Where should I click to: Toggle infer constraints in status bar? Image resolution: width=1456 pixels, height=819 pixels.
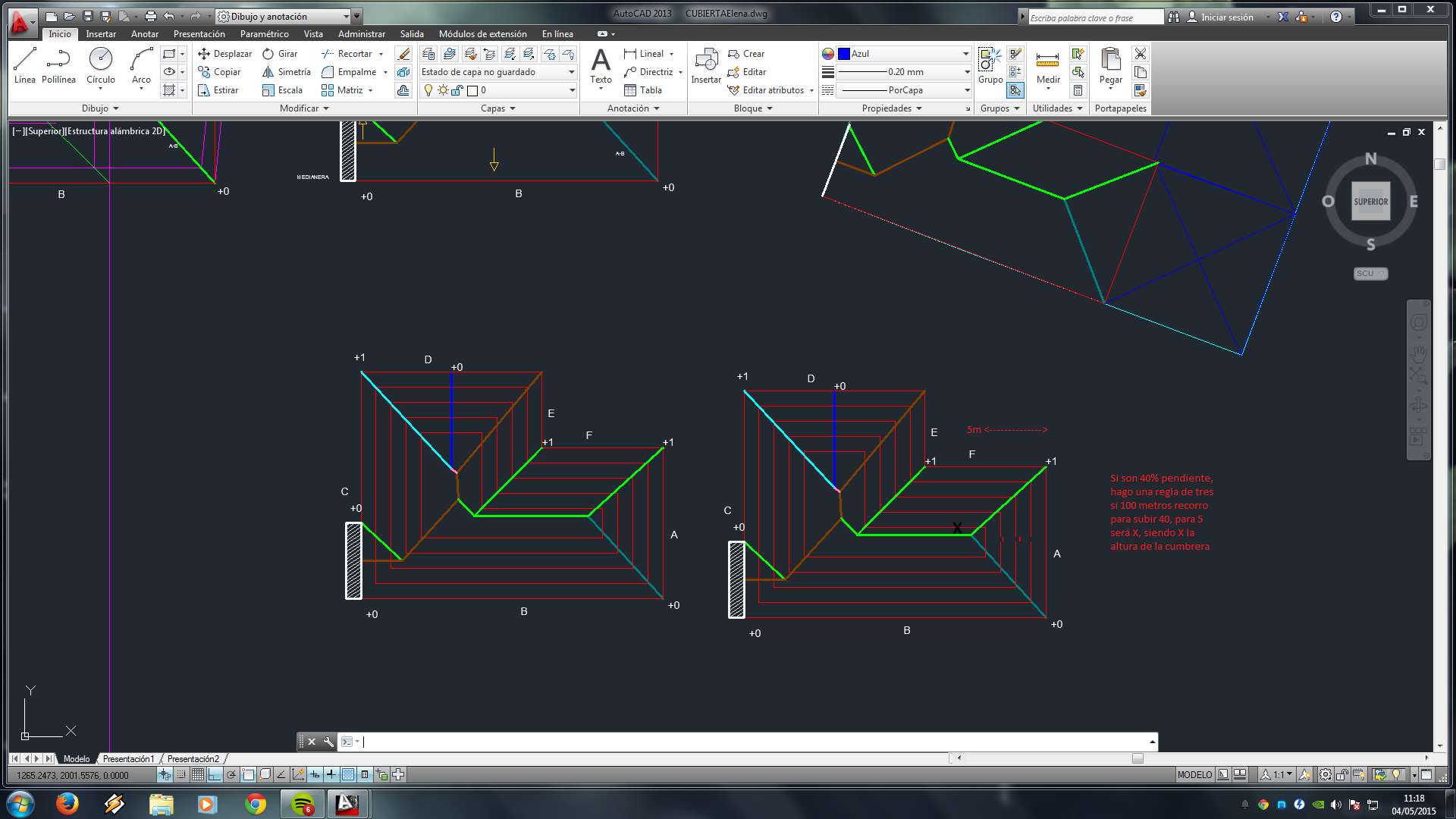tap(165, 774)
